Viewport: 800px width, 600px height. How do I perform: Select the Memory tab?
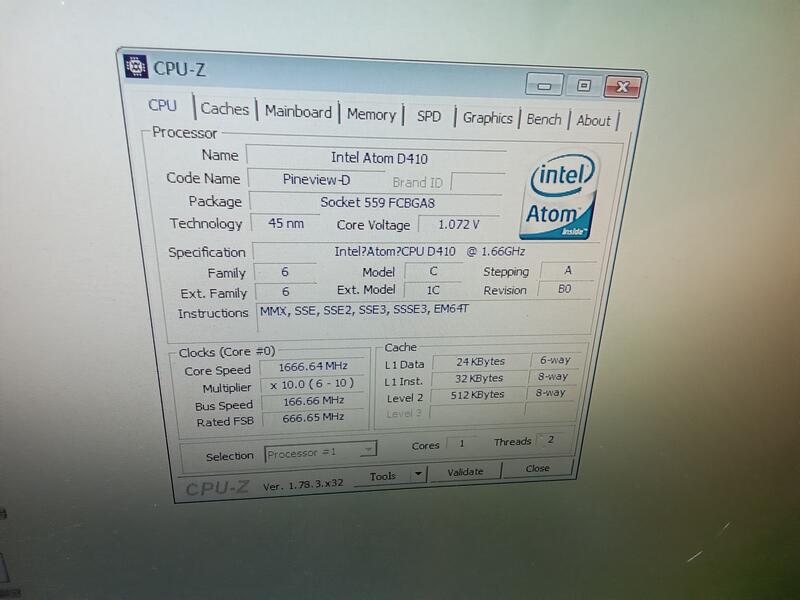coord(371,112)
